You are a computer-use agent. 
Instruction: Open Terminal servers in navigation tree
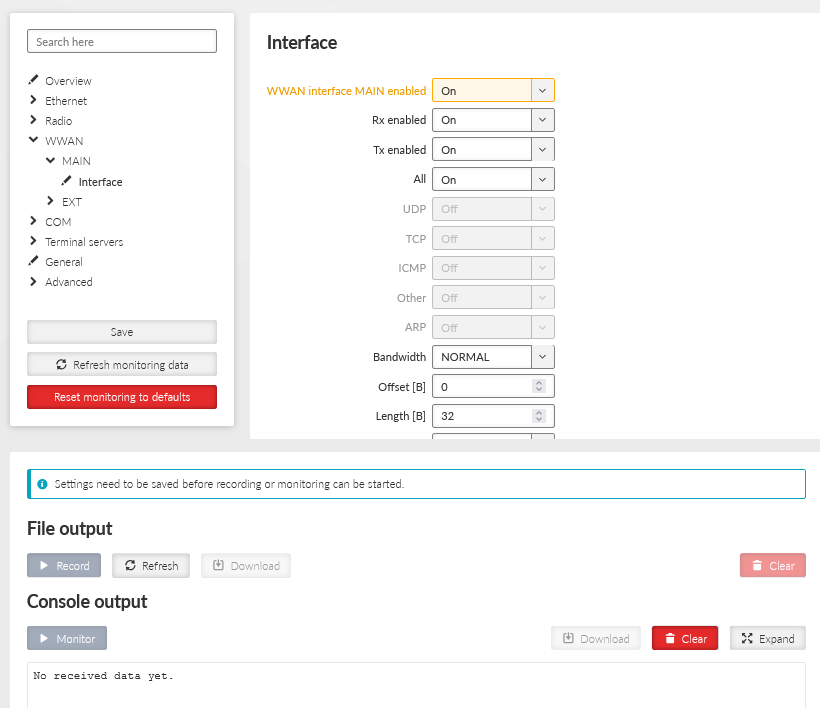(84, 242)
